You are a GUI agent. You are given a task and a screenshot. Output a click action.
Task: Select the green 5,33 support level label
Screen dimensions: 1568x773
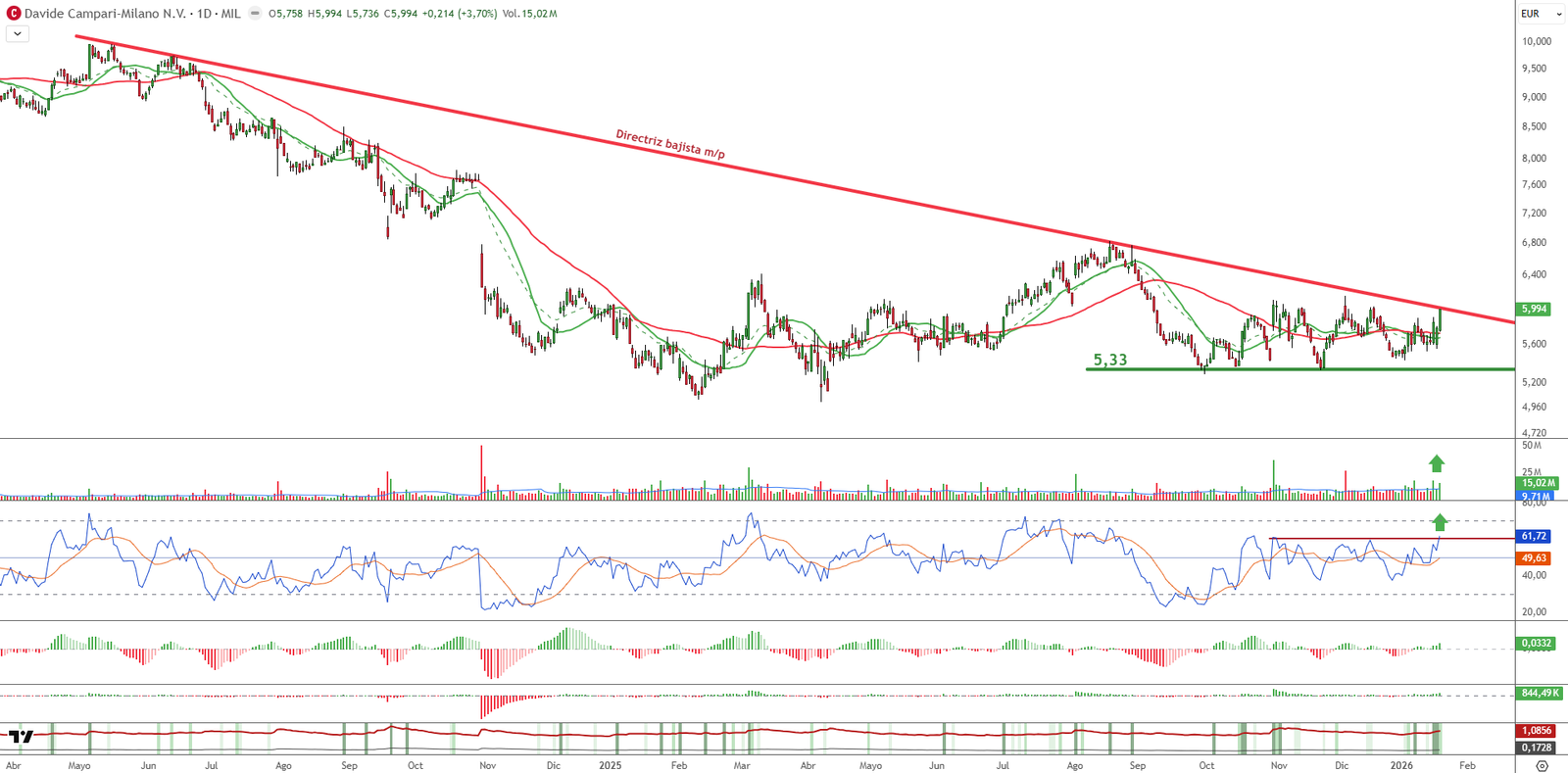pyautogui.click(x=1110, y=360)
